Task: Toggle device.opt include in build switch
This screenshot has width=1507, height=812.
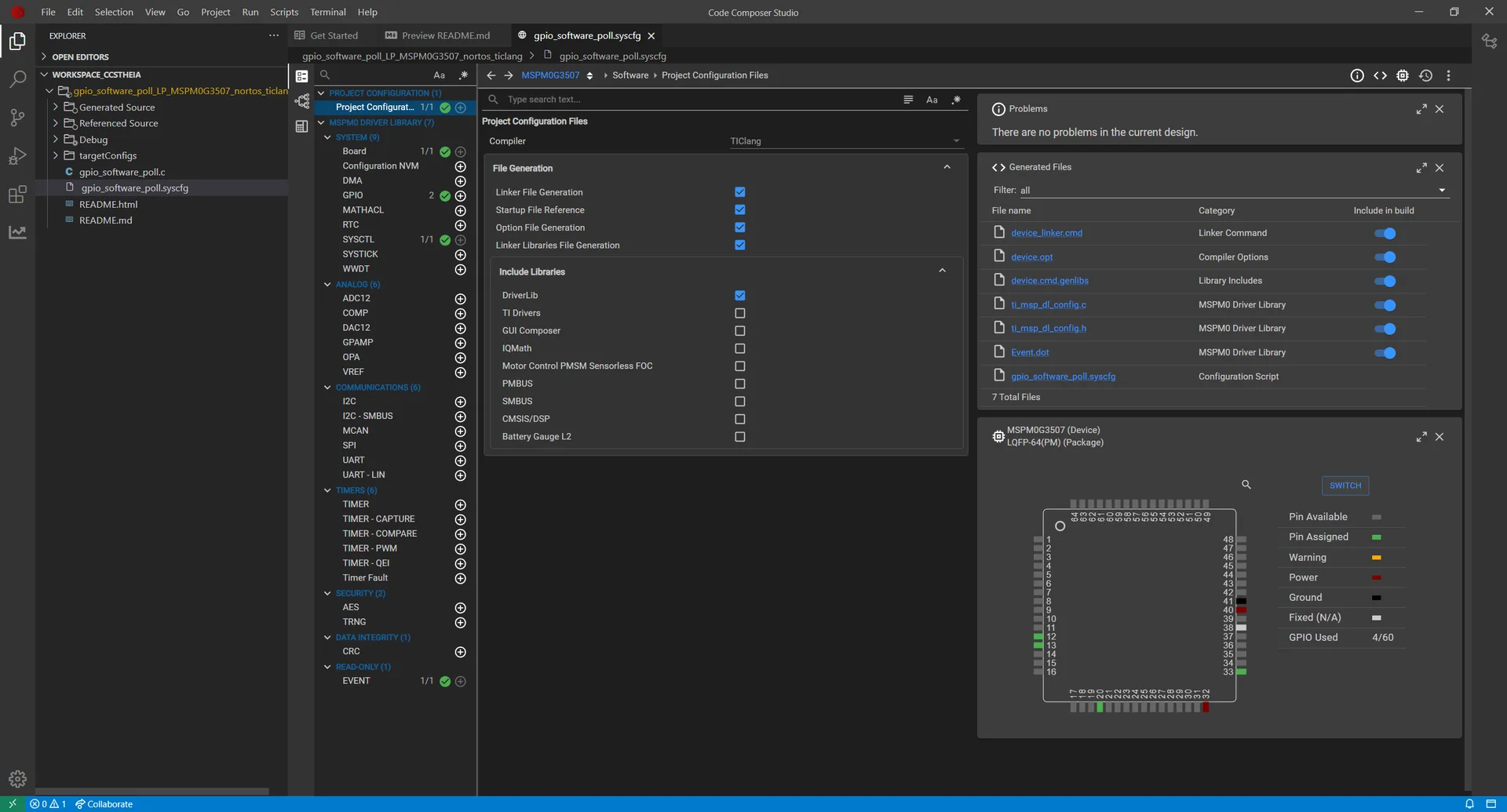Action: (x=1385, y=257)
